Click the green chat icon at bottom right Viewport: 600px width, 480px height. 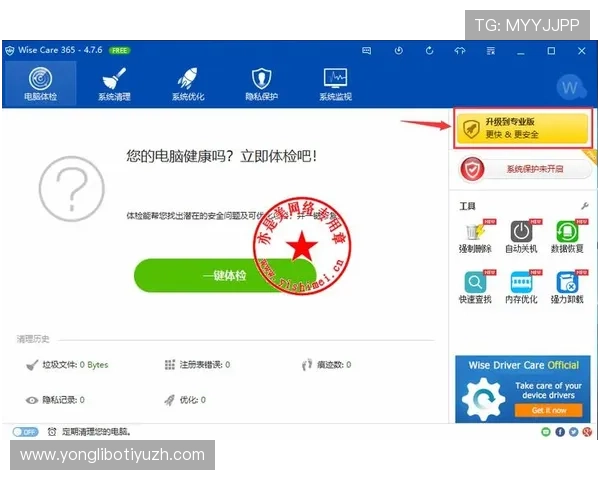pos(546,432)
